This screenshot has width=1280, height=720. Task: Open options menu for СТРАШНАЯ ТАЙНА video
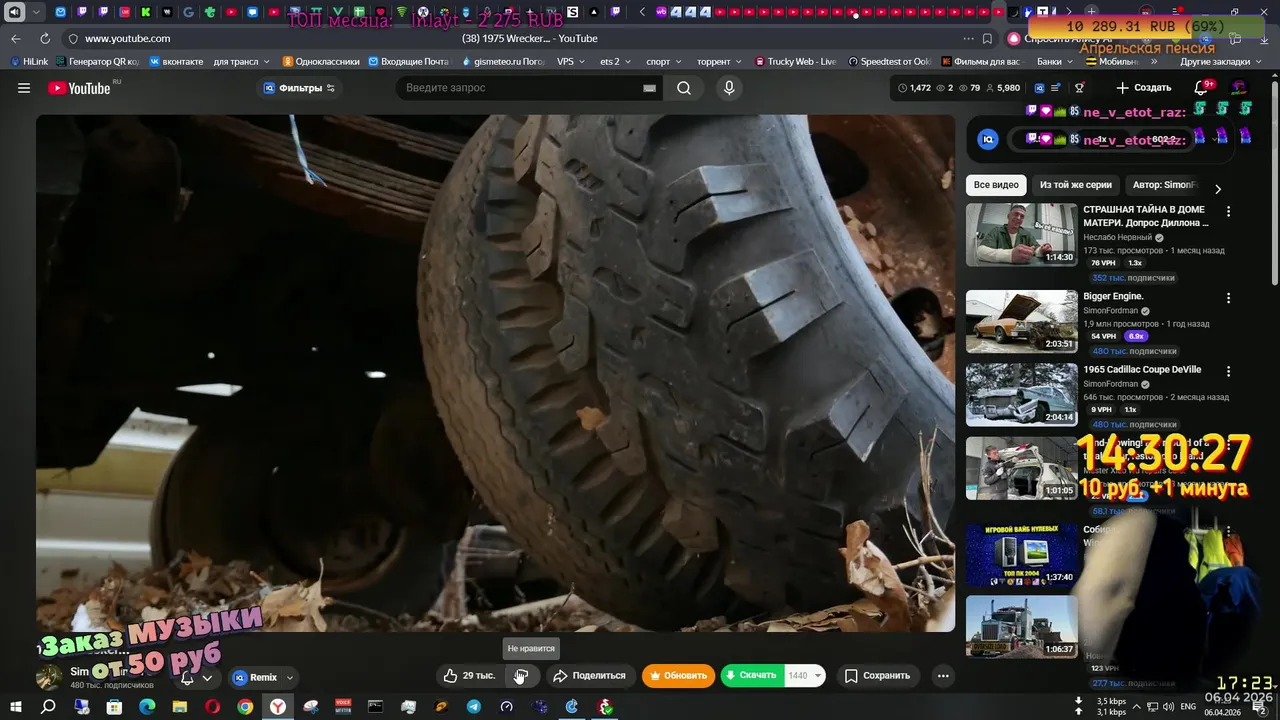(x=1229, y=212)
